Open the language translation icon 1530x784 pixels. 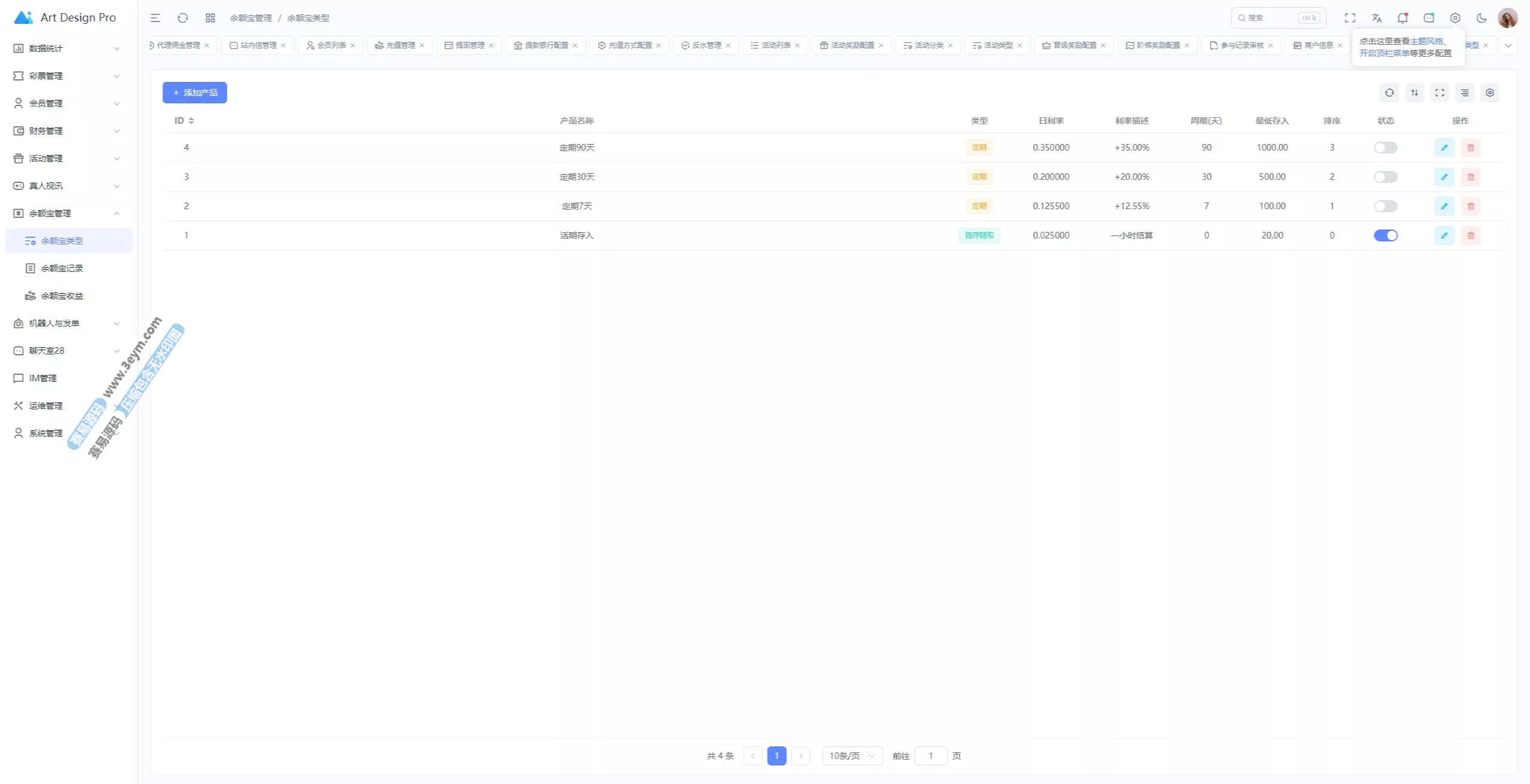click(1376, 18)
